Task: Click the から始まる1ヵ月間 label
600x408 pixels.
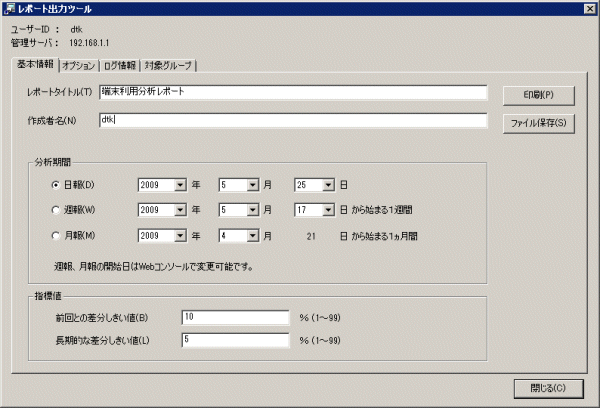Action: pyautogui.click(x=385, y=236)
